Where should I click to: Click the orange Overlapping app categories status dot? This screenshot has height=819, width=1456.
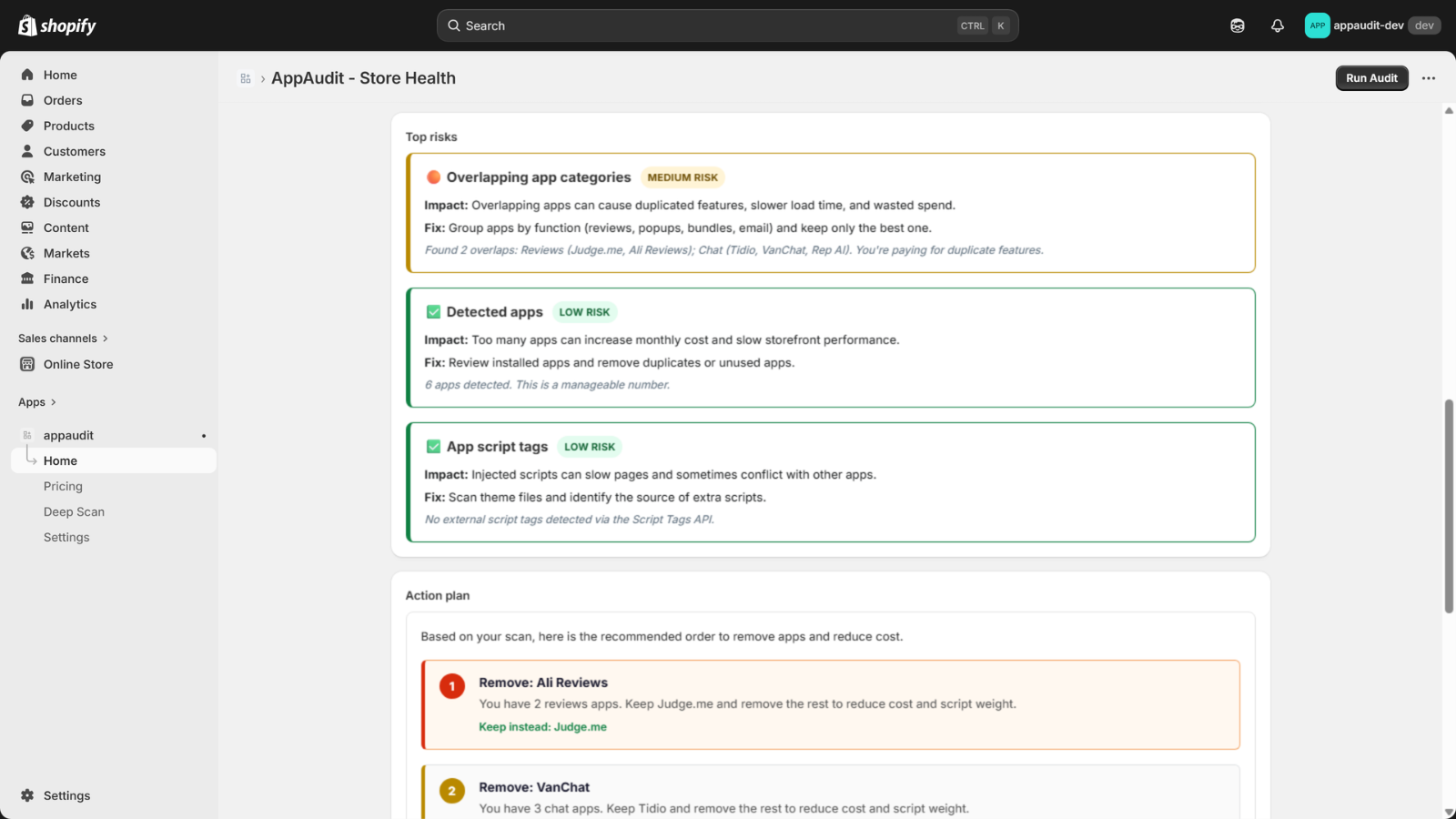(434, 177)
